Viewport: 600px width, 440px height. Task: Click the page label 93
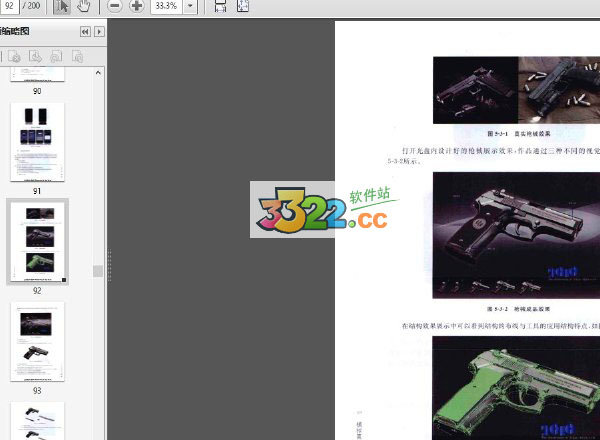[37, 391]
